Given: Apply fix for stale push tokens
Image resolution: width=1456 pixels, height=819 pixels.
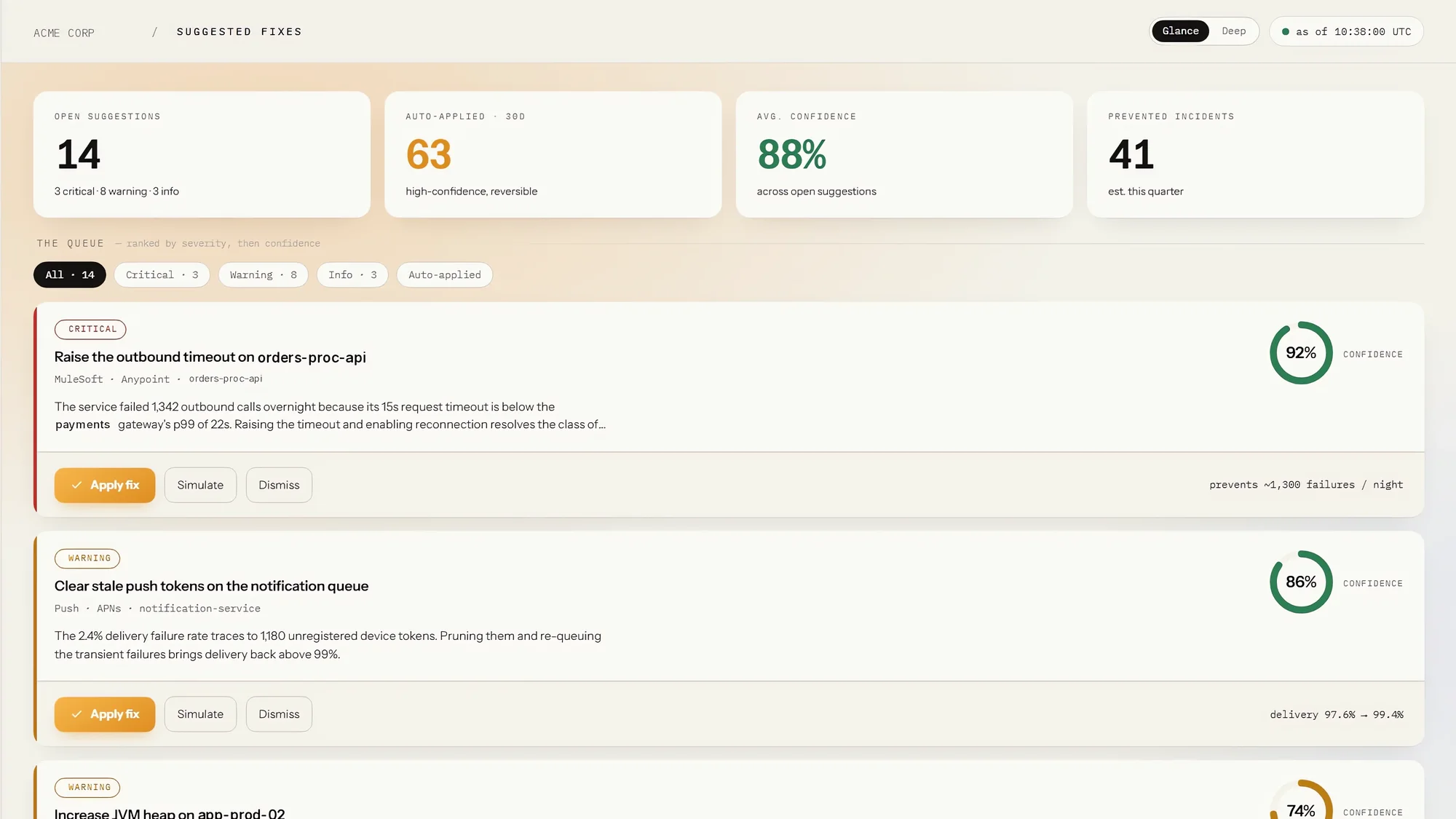Looking at the screenshot, I should pyautogui.click(x=105, y=714).
